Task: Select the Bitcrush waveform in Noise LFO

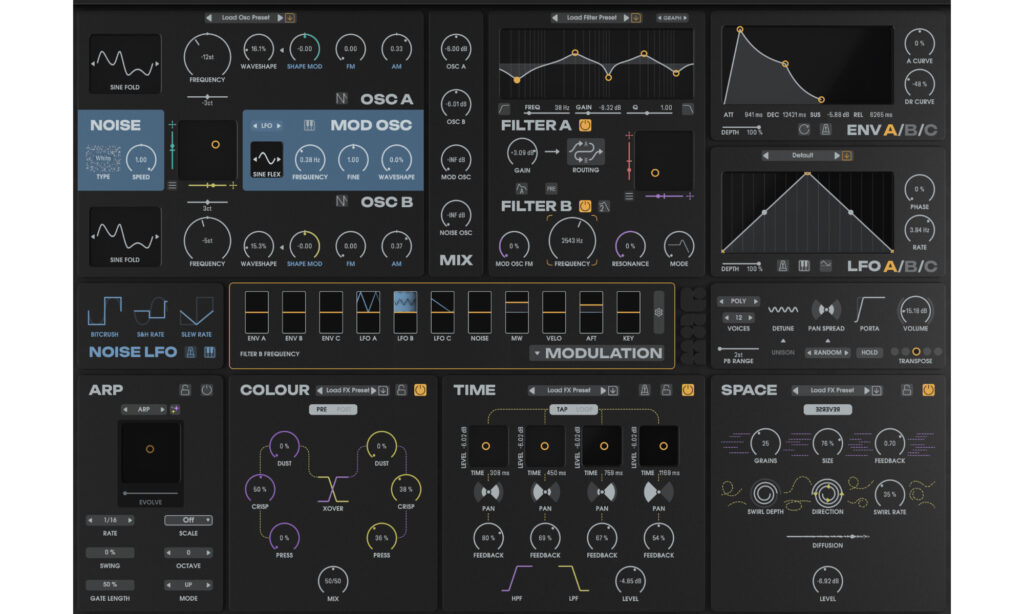Action: [x=105, y=314]
